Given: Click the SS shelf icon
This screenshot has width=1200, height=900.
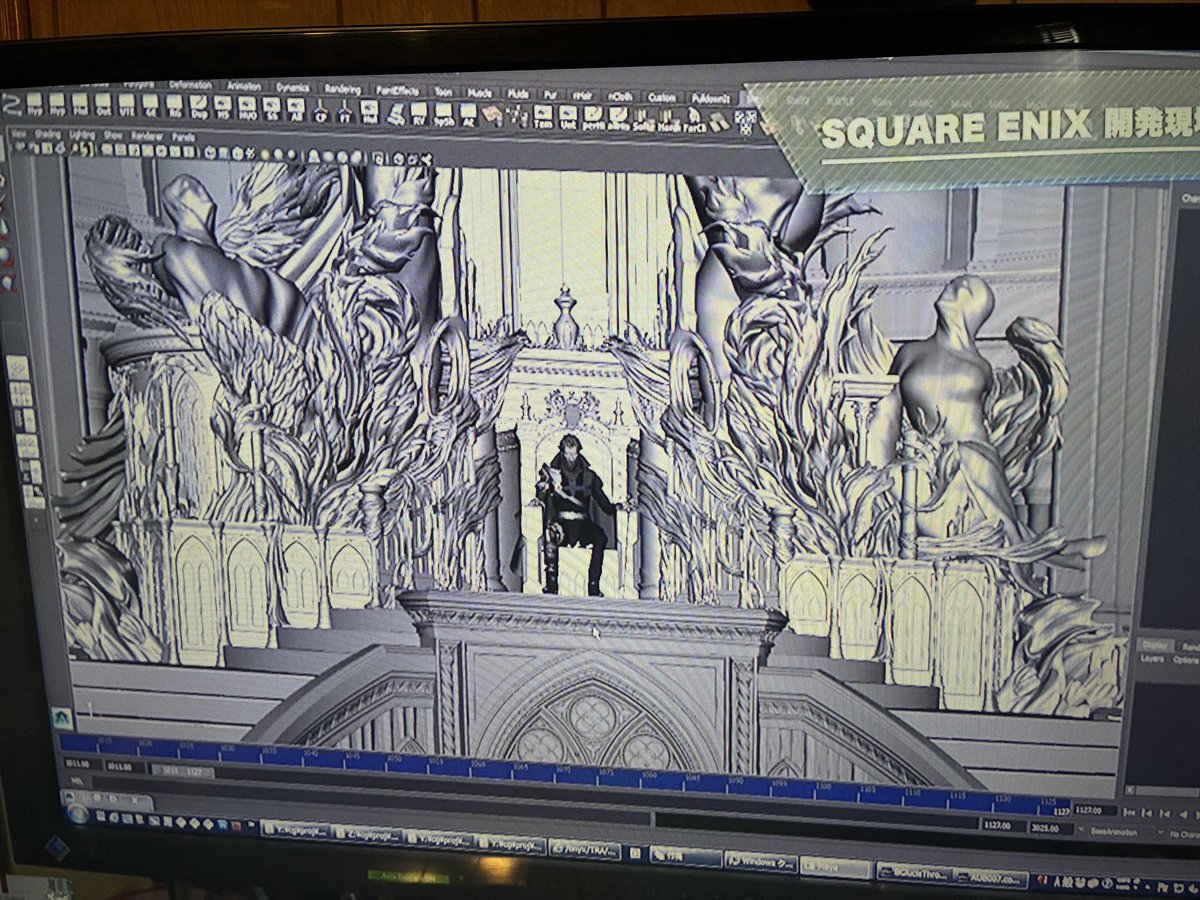Looking at the screenshot, I should click(271, 108).
